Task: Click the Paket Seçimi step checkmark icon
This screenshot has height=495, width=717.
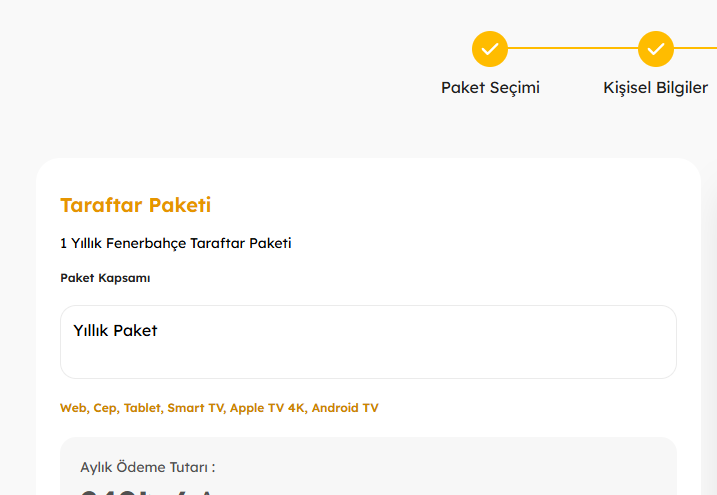Action: (490, 49)
